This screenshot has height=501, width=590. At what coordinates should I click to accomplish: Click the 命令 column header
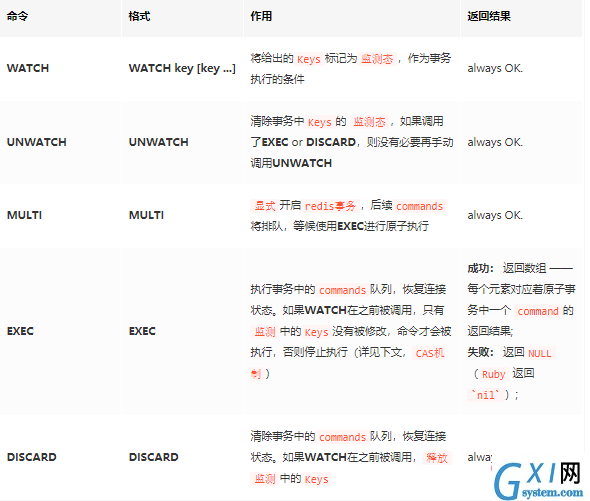pyautogui.click(x=17, y=16)
